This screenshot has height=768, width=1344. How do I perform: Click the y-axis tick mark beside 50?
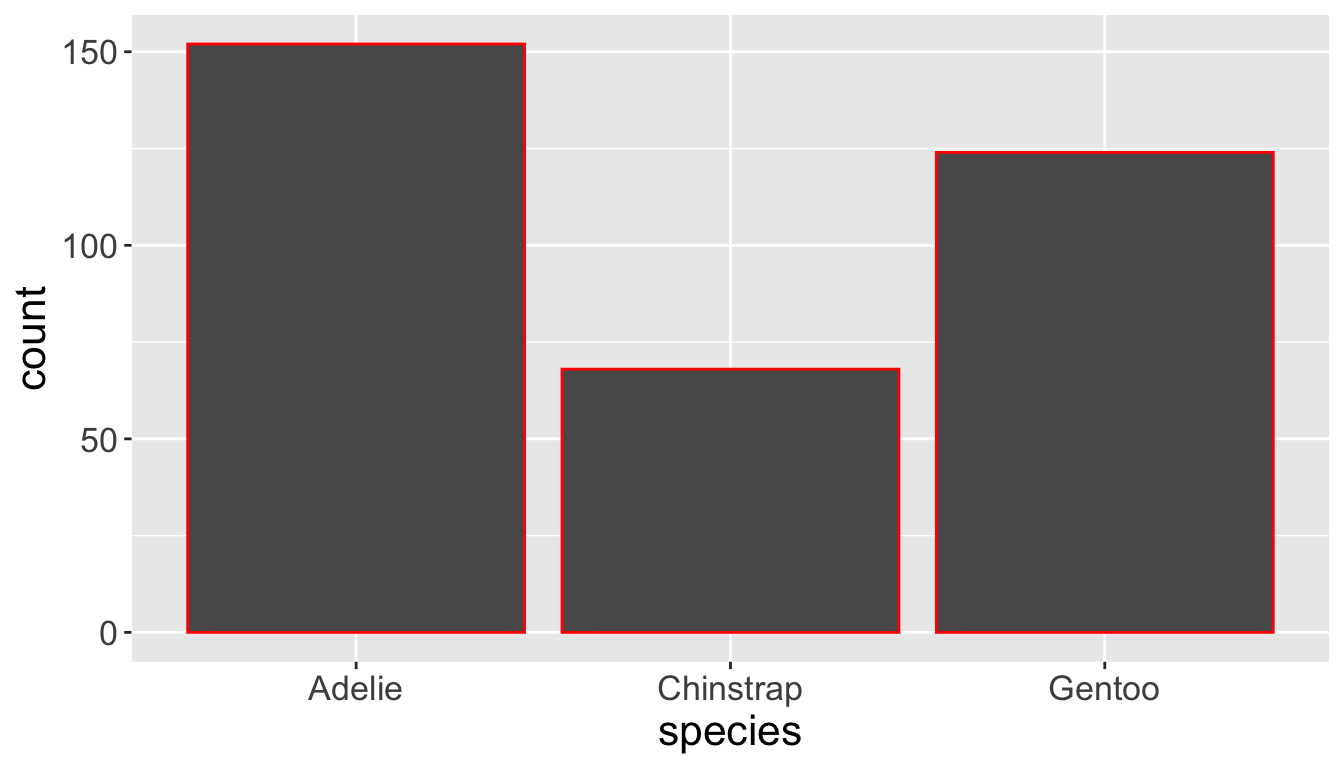coord(127,439)
